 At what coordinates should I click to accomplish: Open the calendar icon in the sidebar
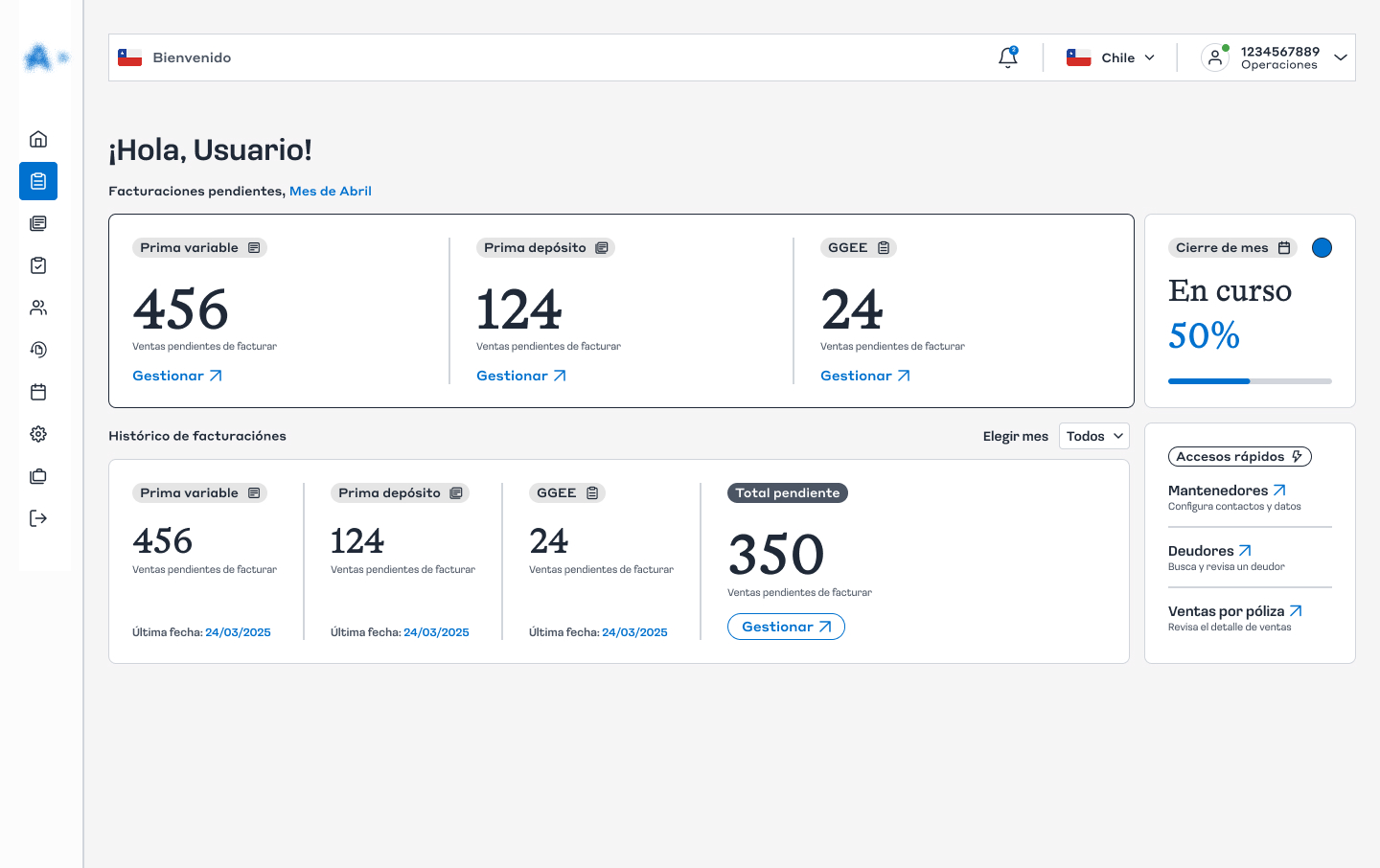(x=38, y=392)
